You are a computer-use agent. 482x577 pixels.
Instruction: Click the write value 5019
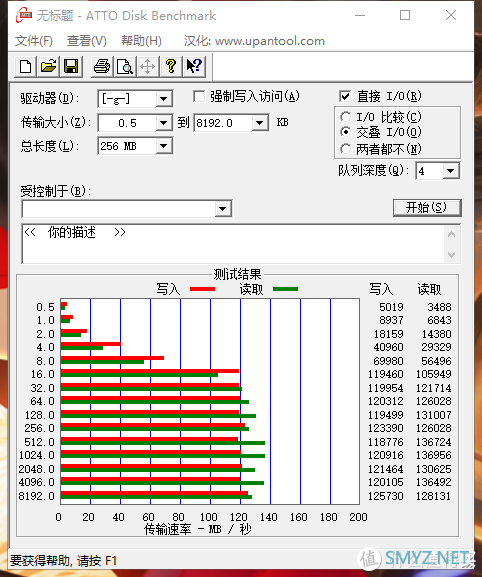point(391,307)
